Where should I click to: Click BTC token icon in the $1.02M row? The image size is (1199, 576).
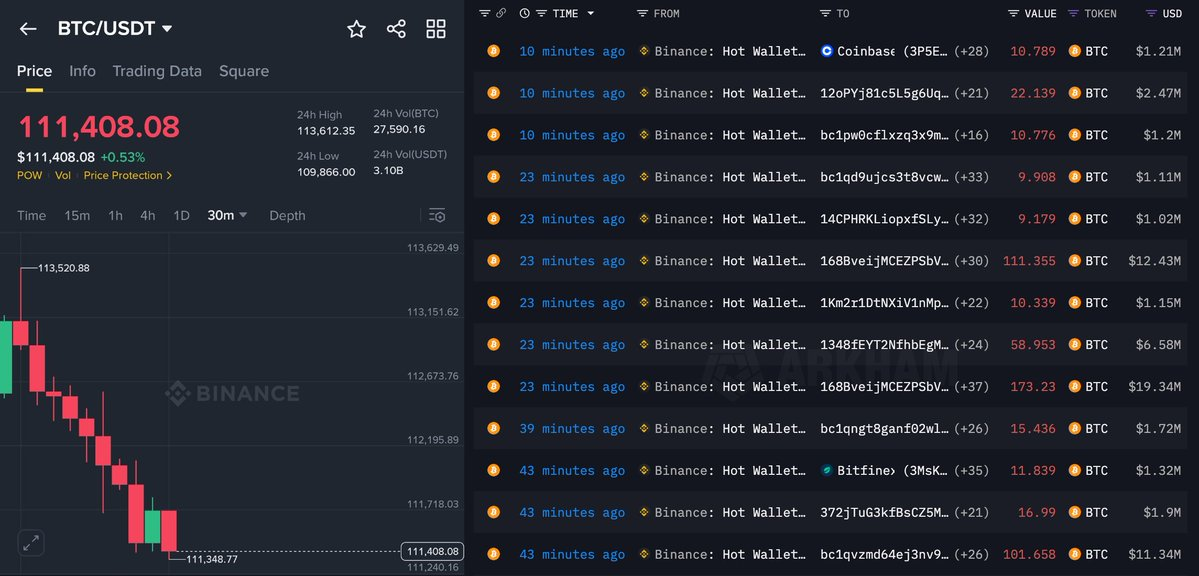(1074, 219)
